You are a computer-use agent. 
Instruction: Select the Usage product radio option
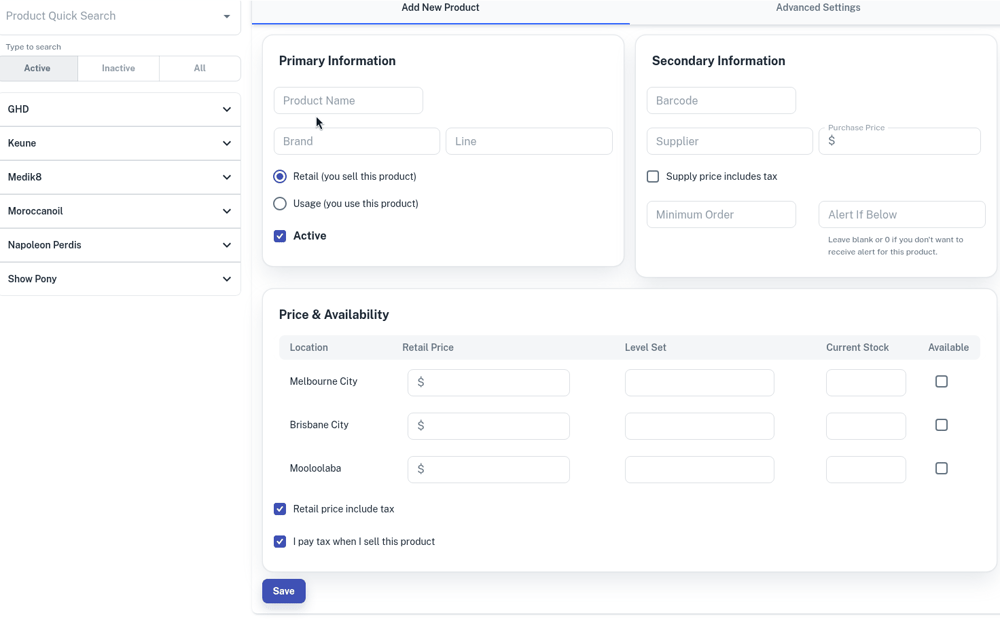click(x=280, y=204)
